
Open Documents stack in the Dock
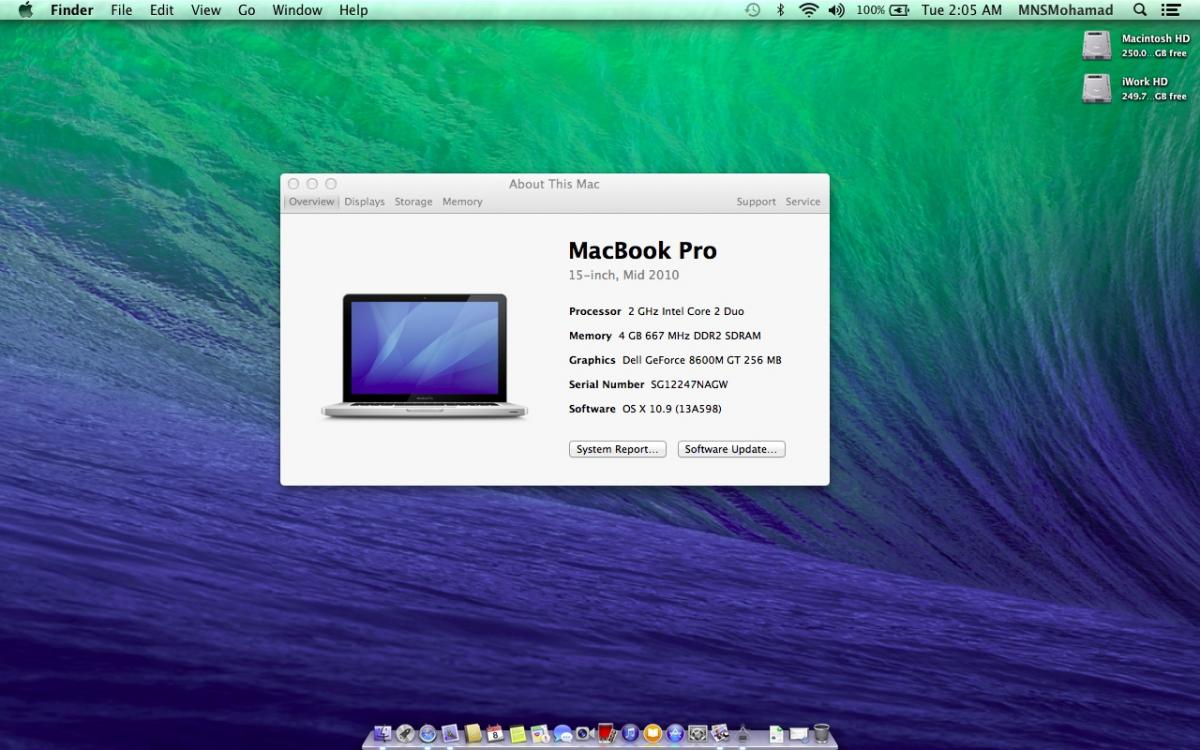(x=776, y=734)
